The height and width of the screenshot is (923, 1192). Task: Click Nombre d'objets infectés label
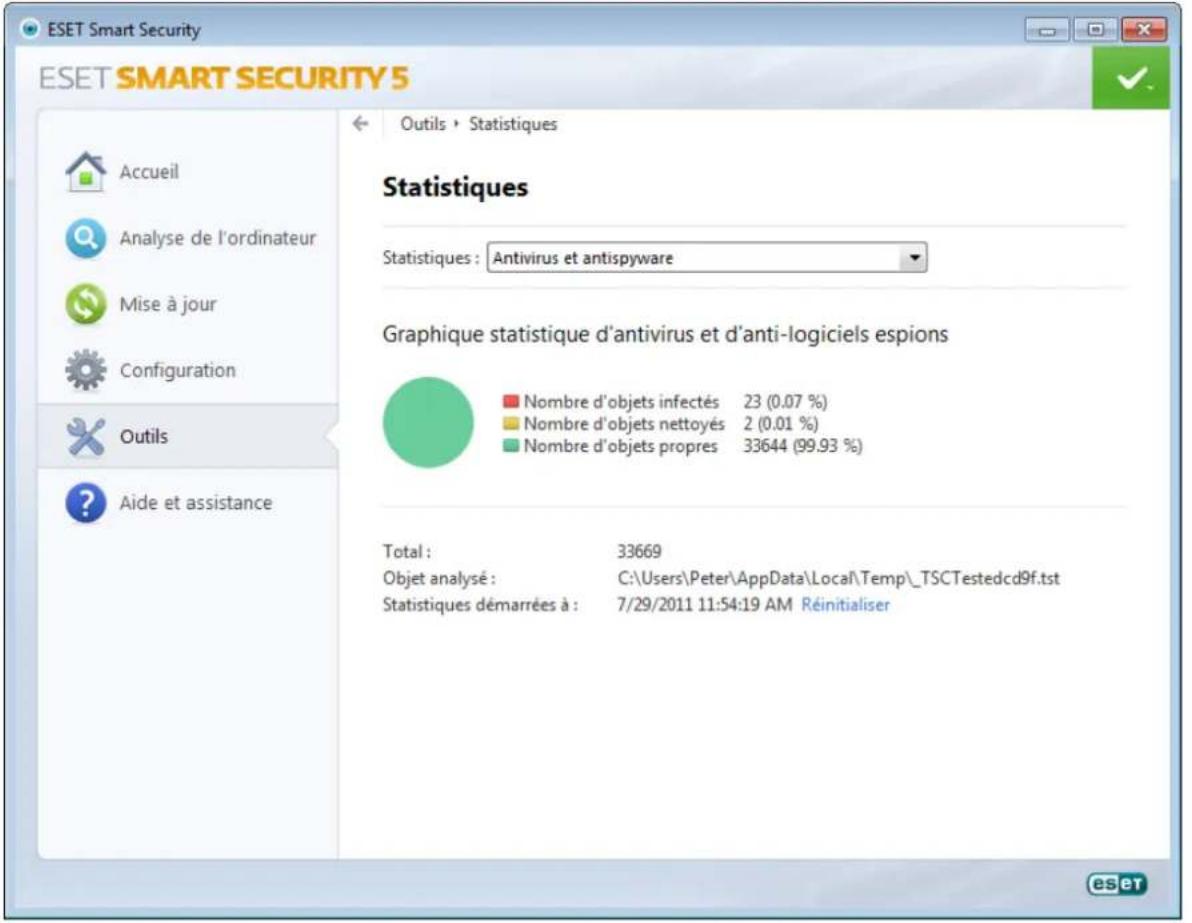(621, 401)
